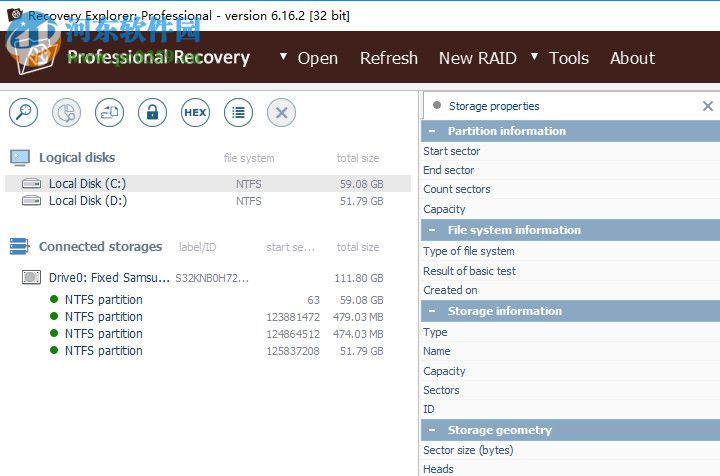This screenshot has width=720, height=476.
Task: Click the Sectors property row
Action: [x=570, y=390]
